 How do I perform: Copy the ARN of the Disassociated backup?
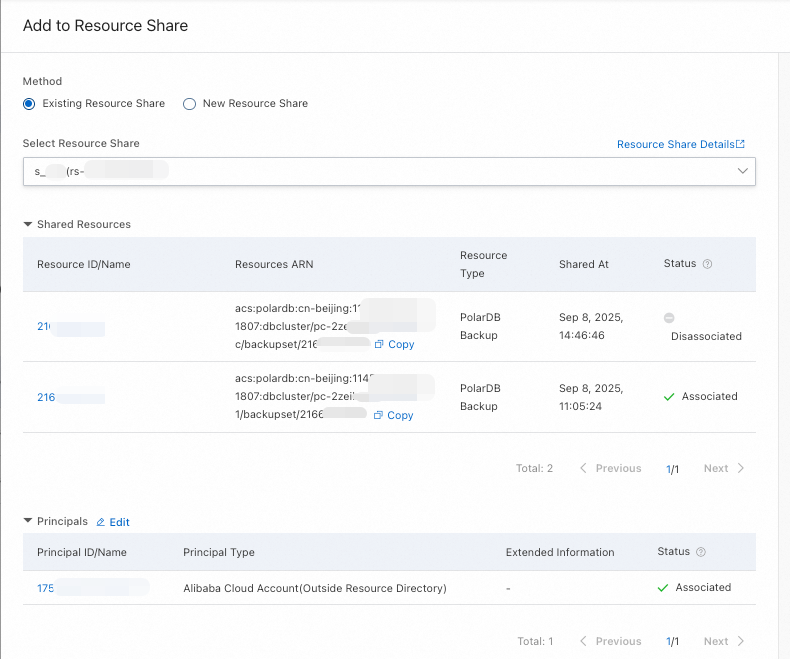(x=394, y=344)
